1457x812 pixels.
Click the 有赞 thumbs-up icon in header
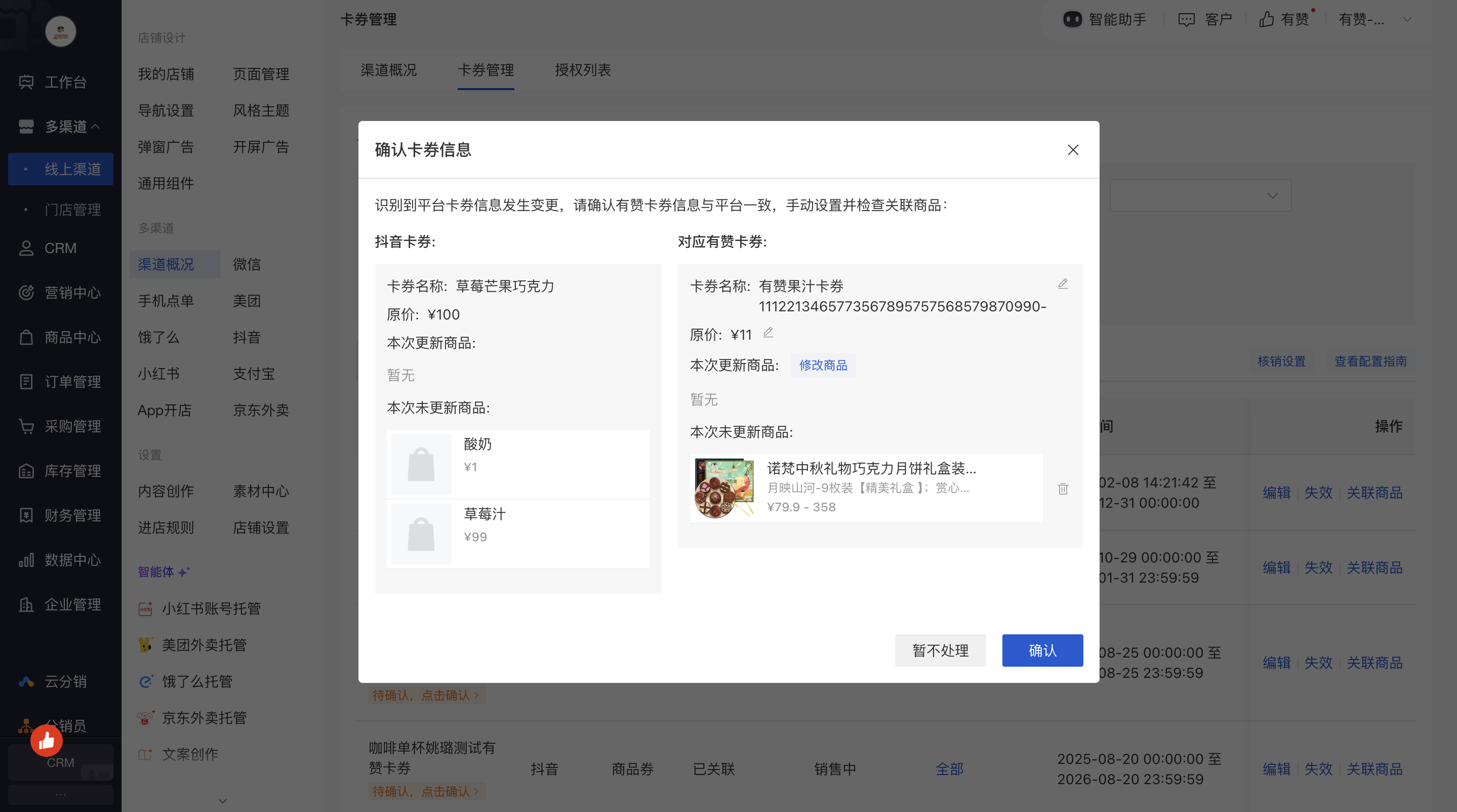pyautogui.click(x=1266, y=20)
